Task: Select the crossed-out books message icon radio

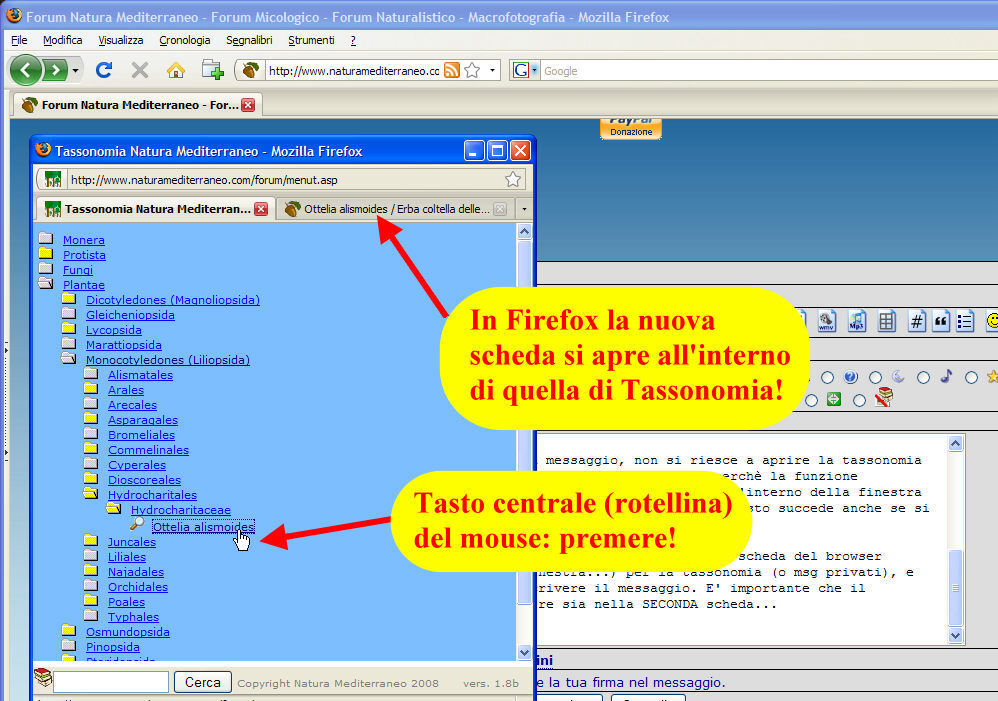Action: [859, 400]
